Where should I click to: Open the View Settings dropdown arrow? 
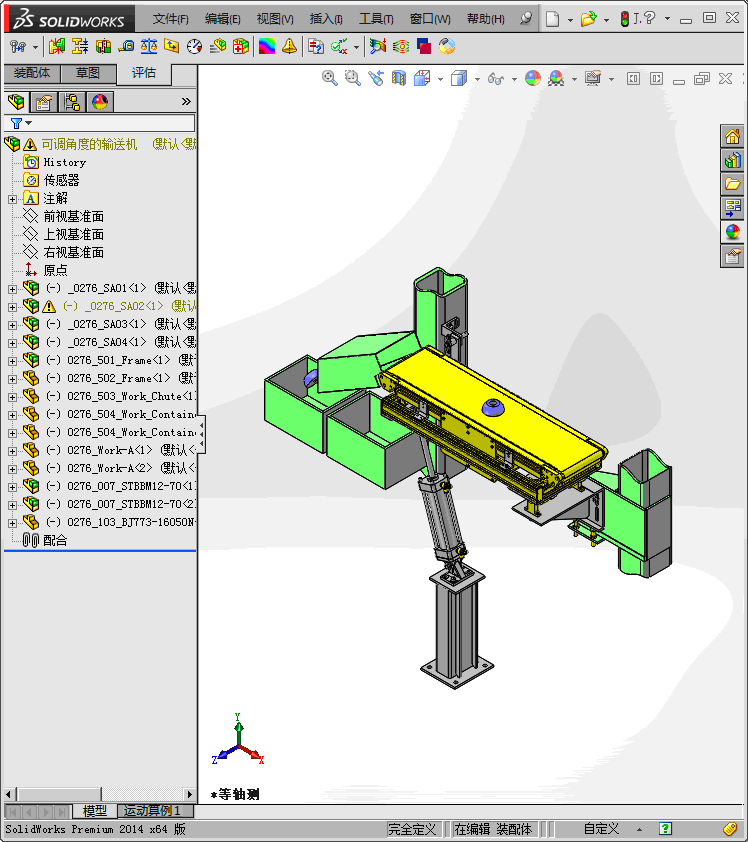611,79
